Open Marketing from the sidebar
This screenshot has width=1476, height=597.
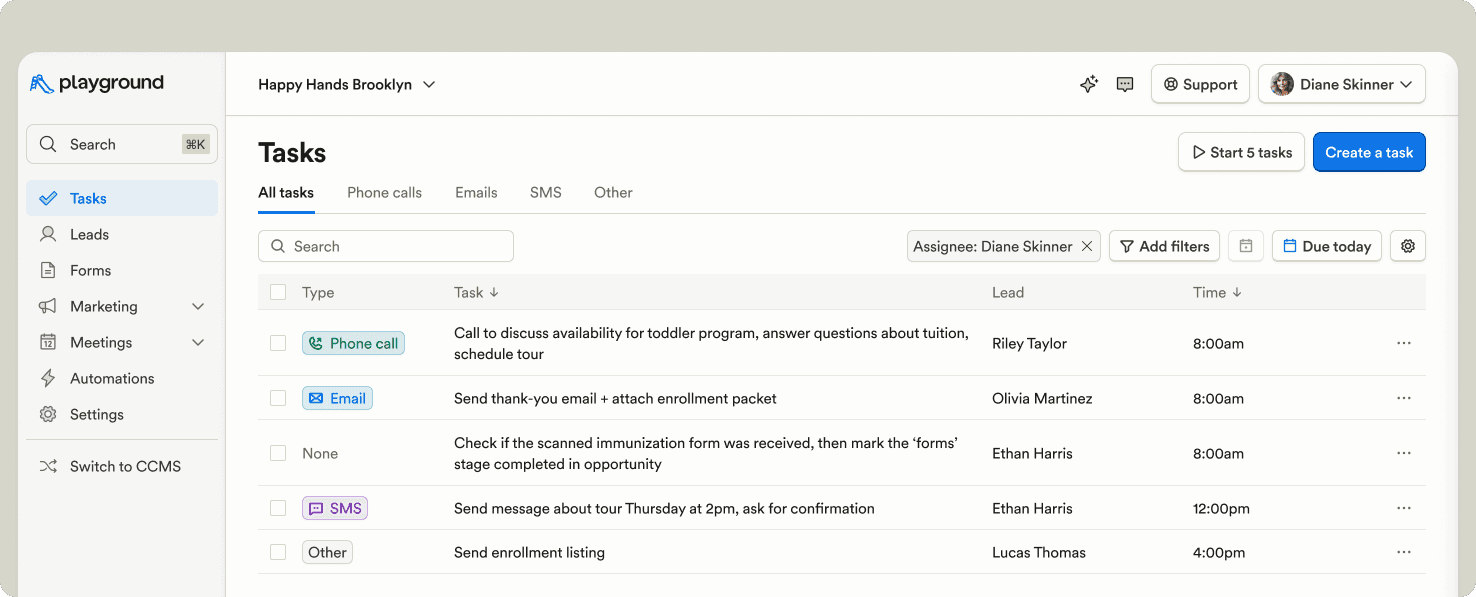point(104,306)
